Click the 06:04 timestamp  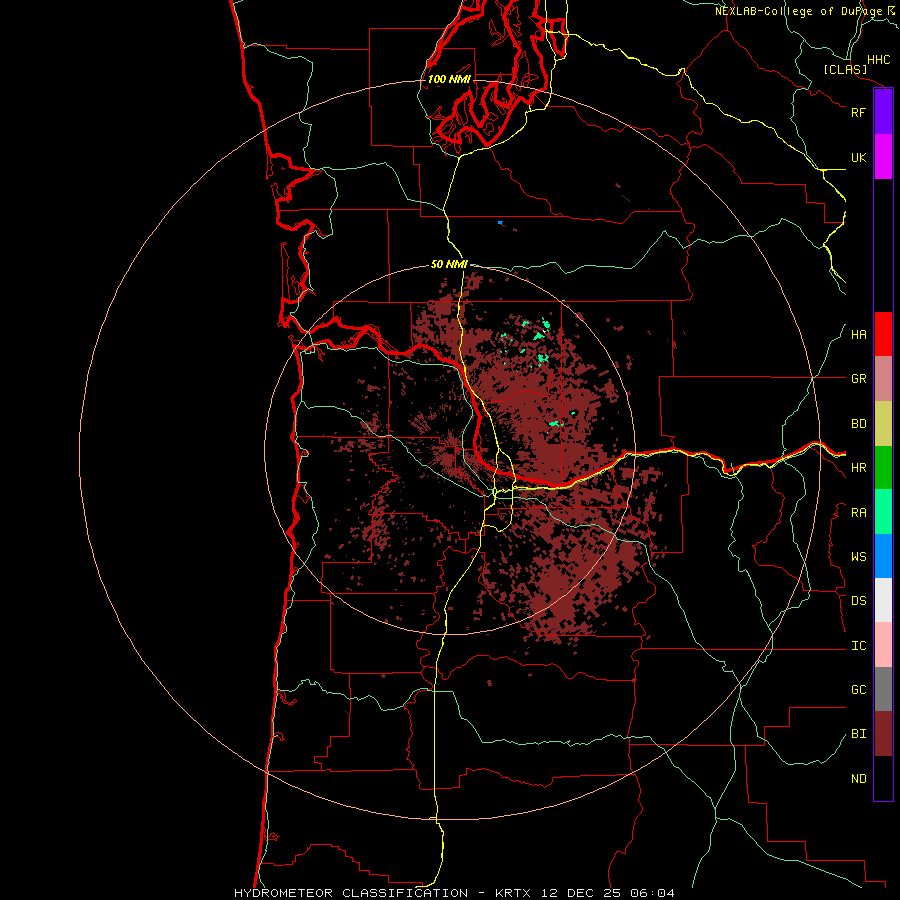652,893
